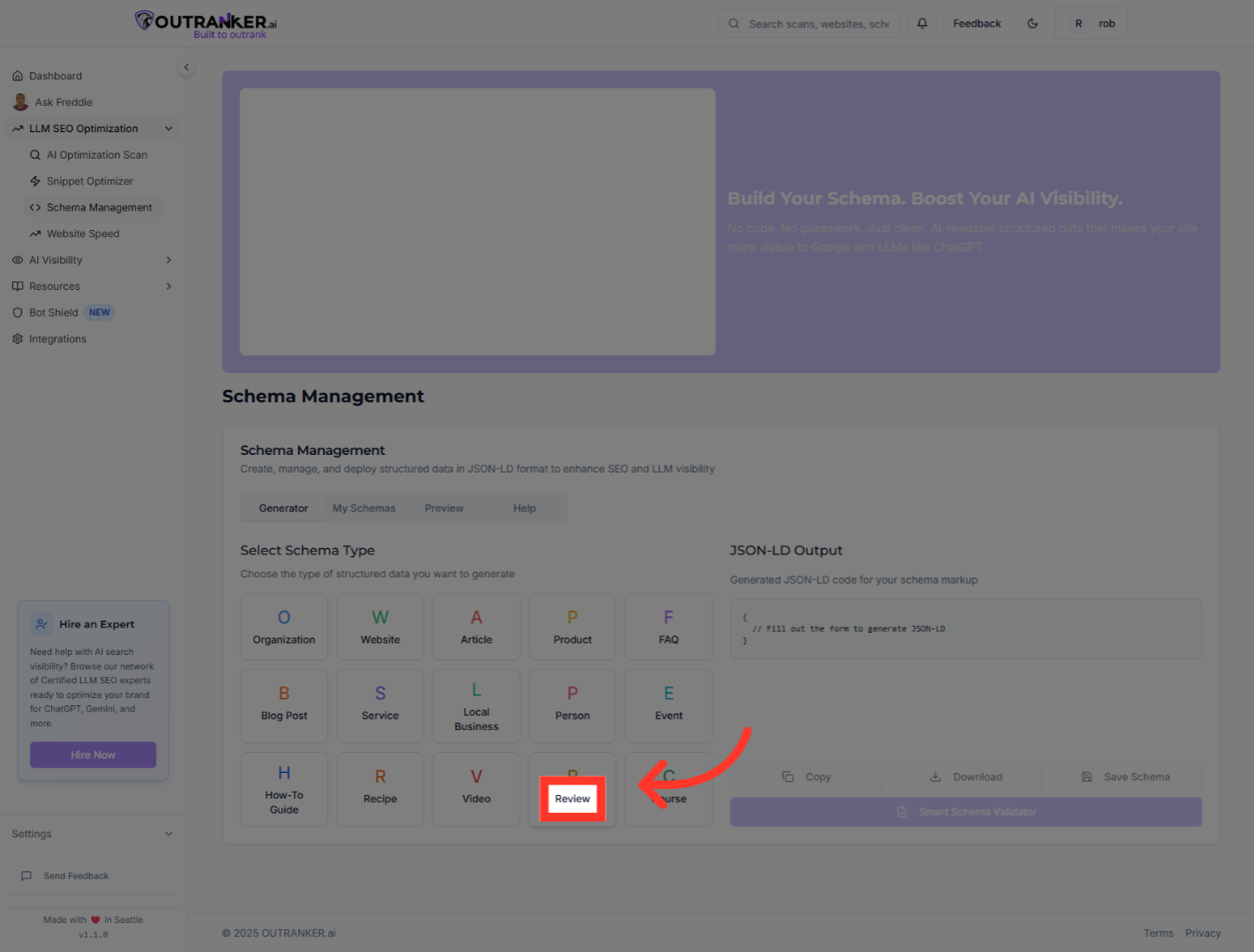Copy the JSON-LD output
1254x952 pixels.
(x=807, y=777)
